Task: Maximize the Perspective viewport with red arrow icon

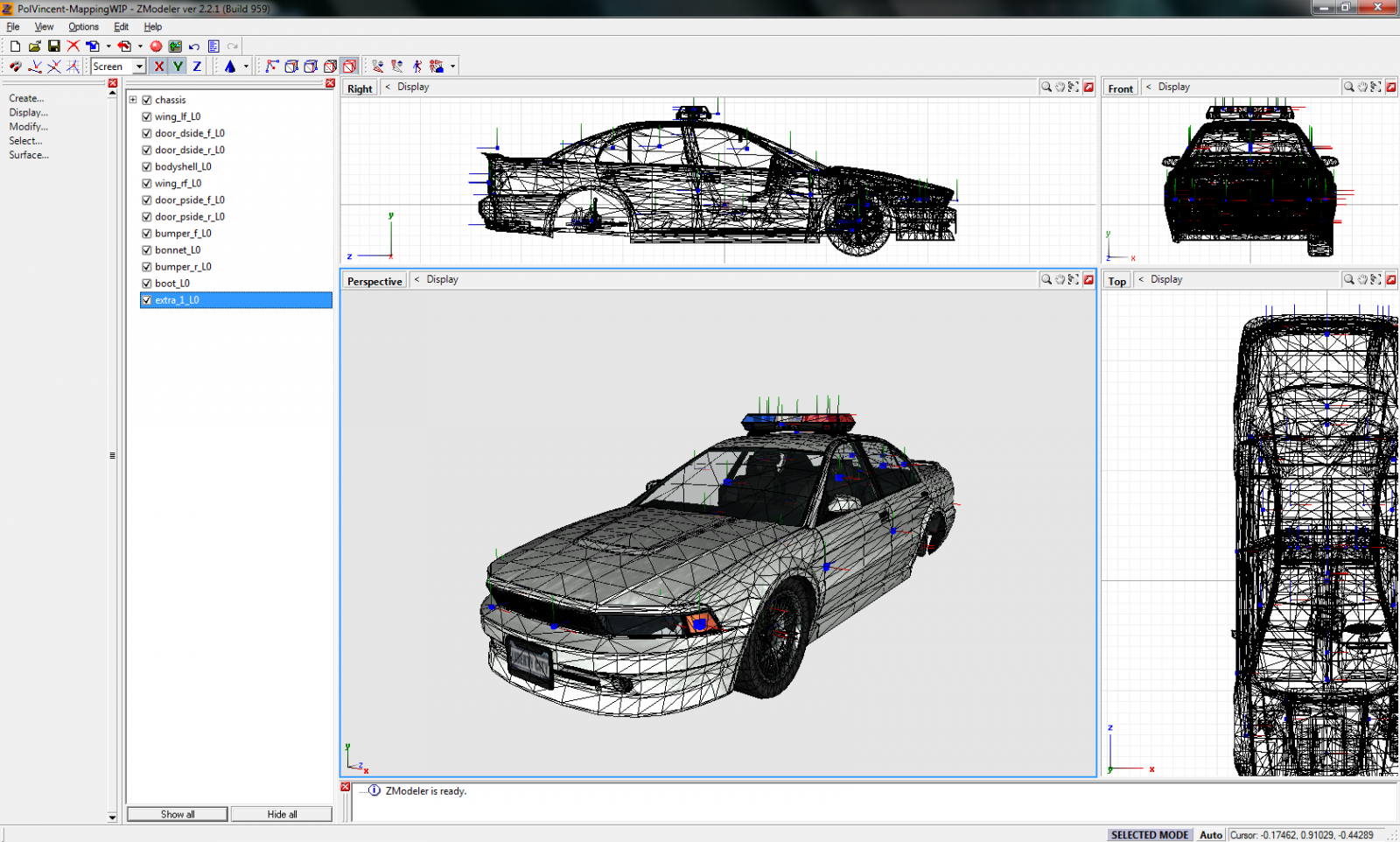Action: pos(1088,280)
